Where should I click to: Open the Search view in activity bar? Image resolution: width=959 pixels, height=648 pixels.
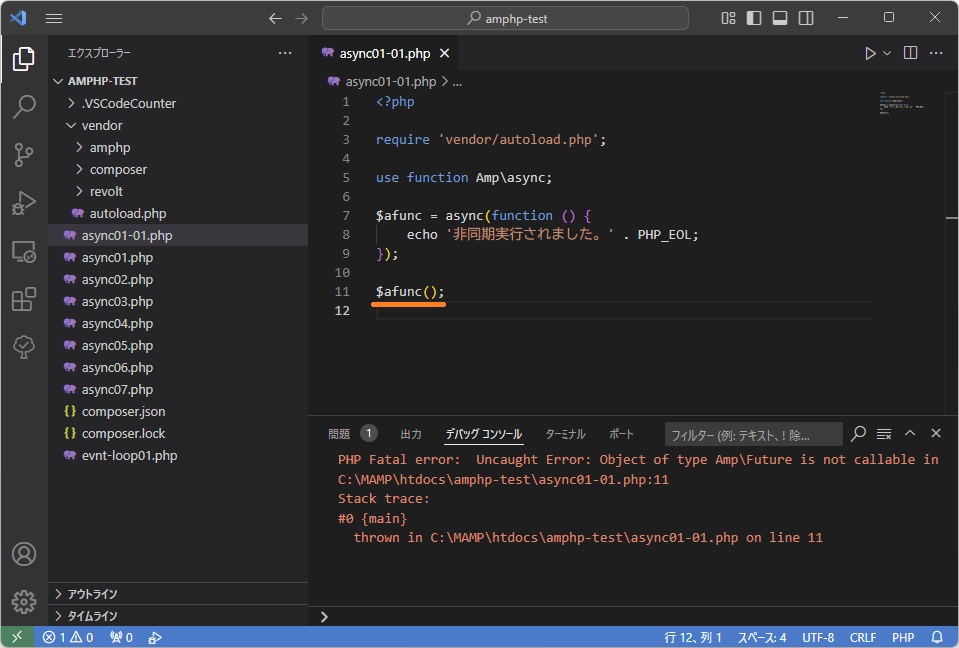(24, 106)
